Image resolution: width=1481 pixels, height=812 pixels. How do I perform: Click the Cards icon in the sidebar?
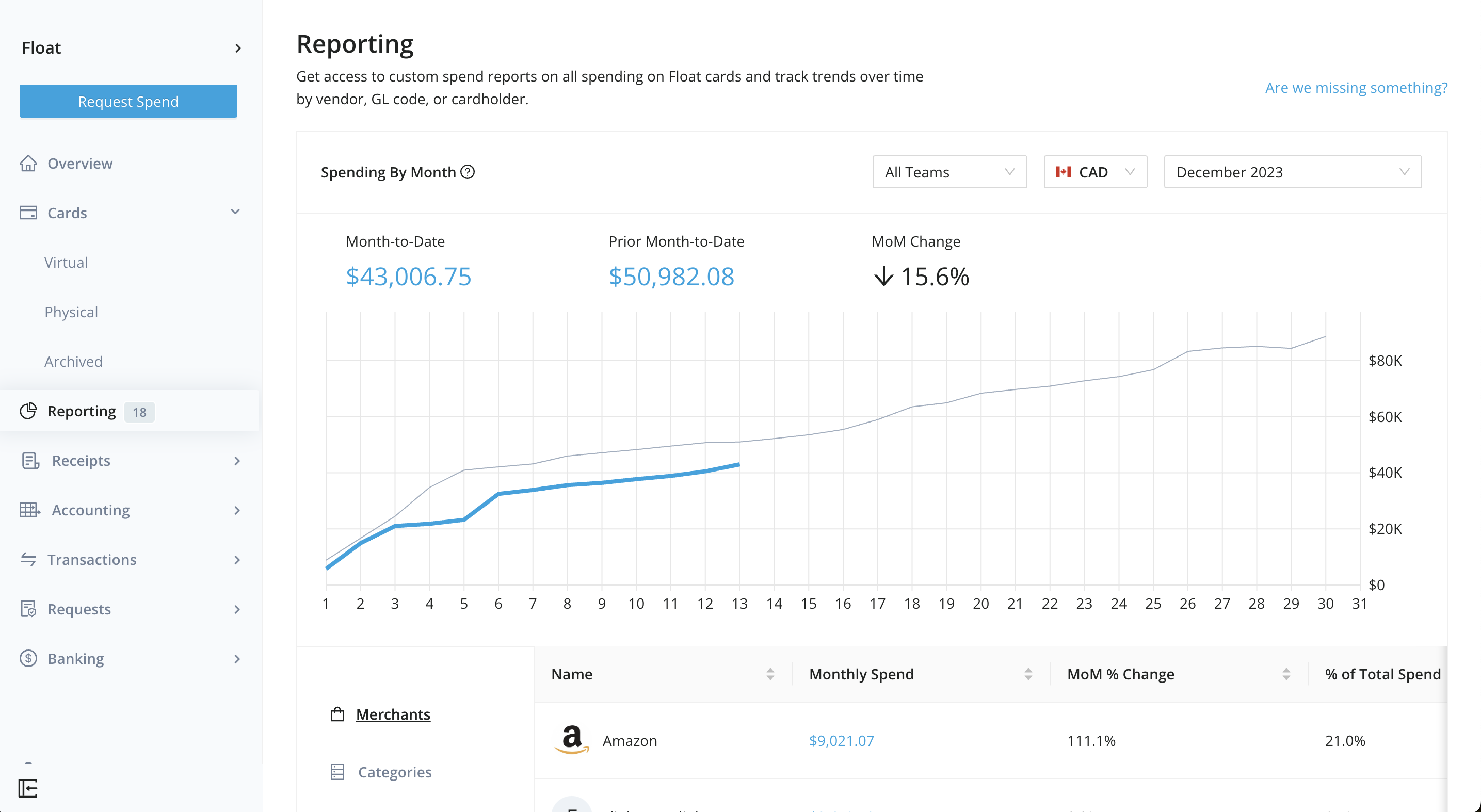pos(29,212)
